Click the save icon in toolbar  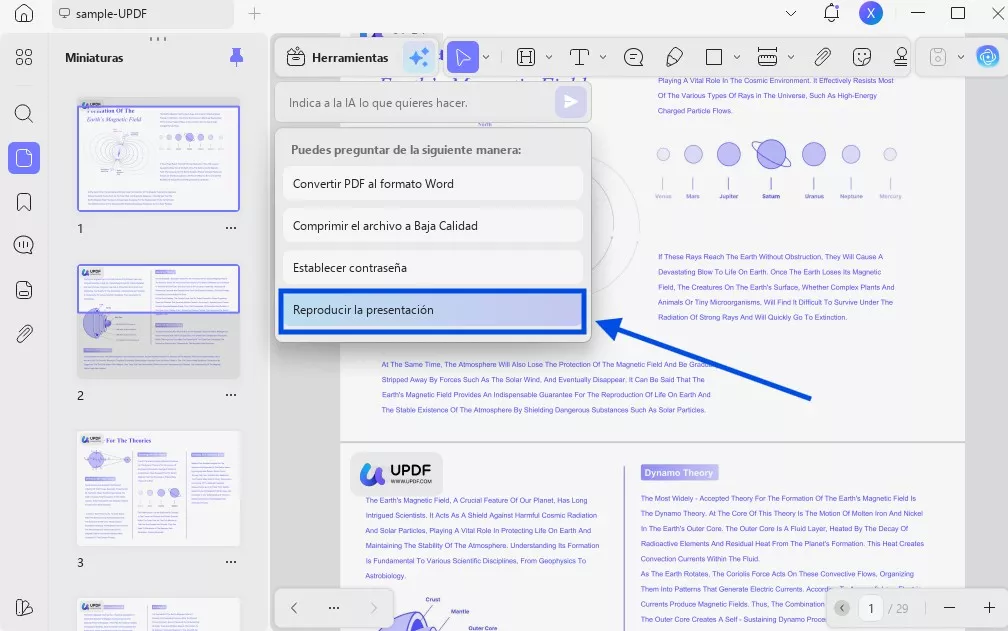coord(938,57)
